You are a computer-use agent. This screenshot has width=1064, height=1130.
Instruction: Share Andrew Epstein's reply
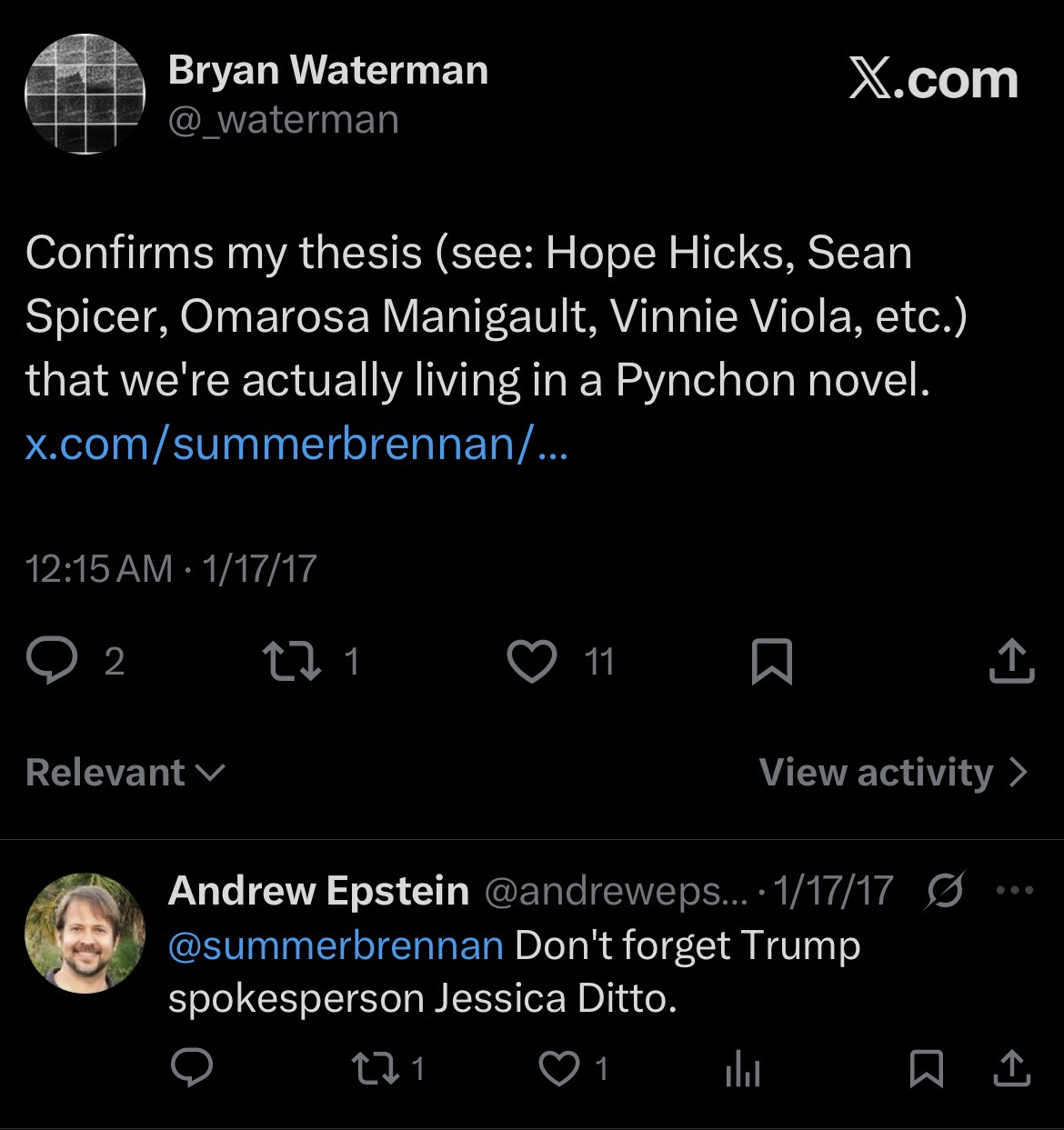1011,1069
